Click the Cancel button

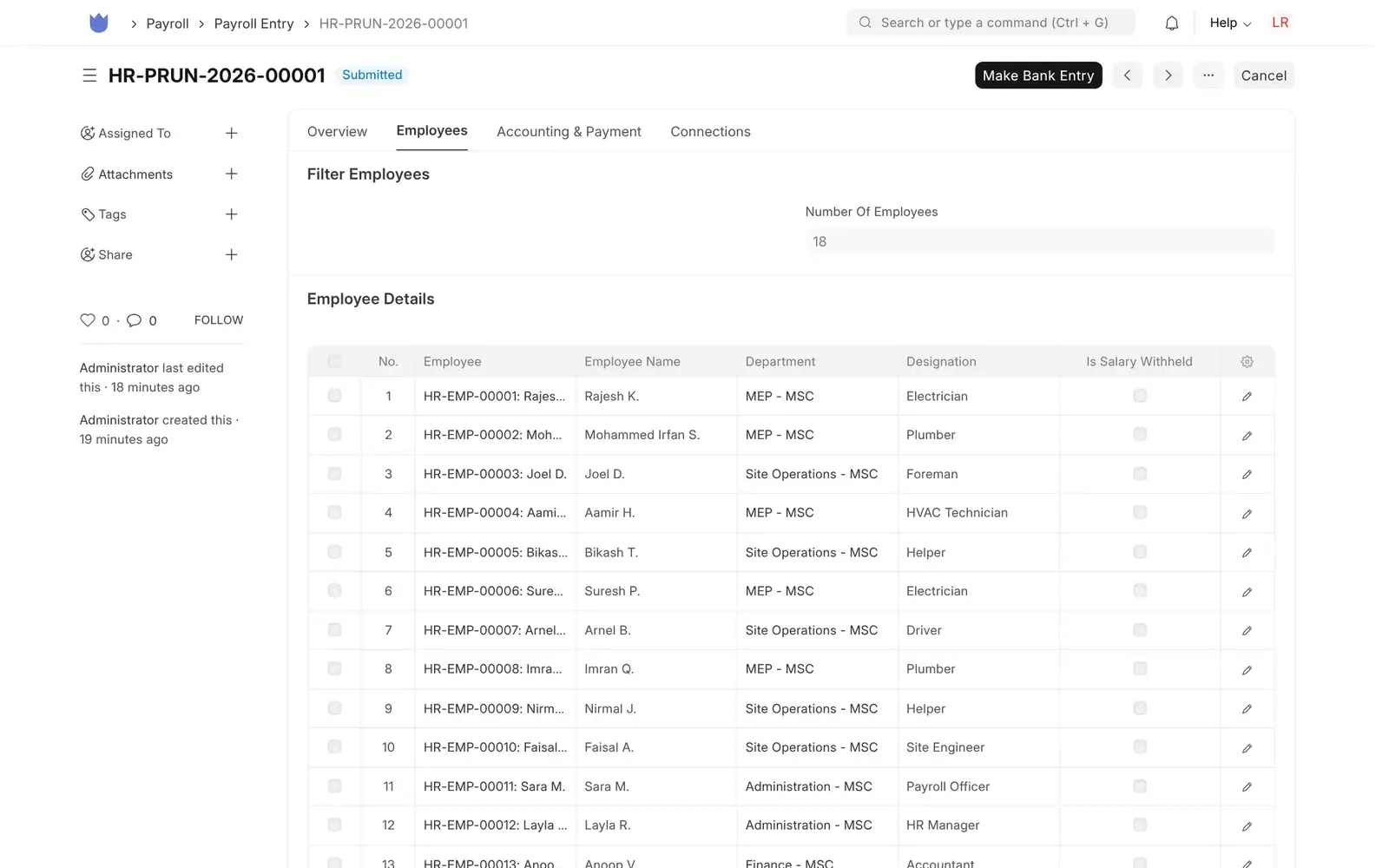tap(1263, 76)
